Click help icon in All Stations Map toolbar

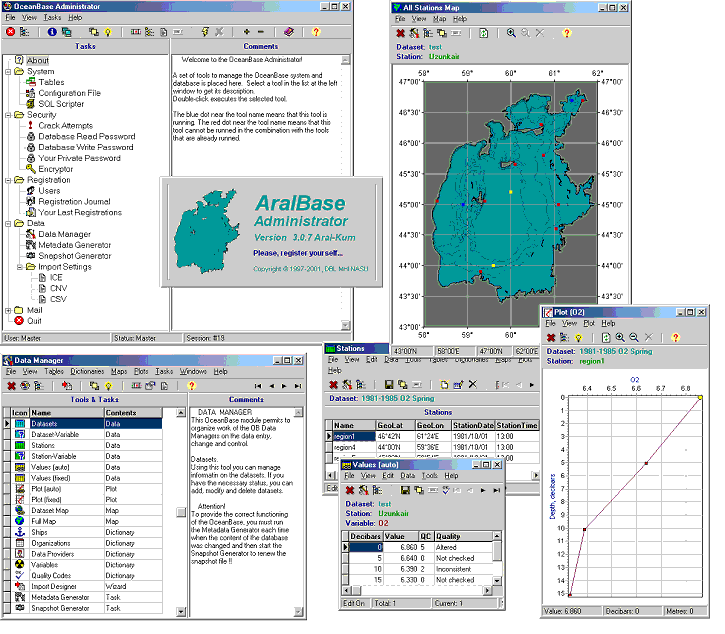coord(566,33)
